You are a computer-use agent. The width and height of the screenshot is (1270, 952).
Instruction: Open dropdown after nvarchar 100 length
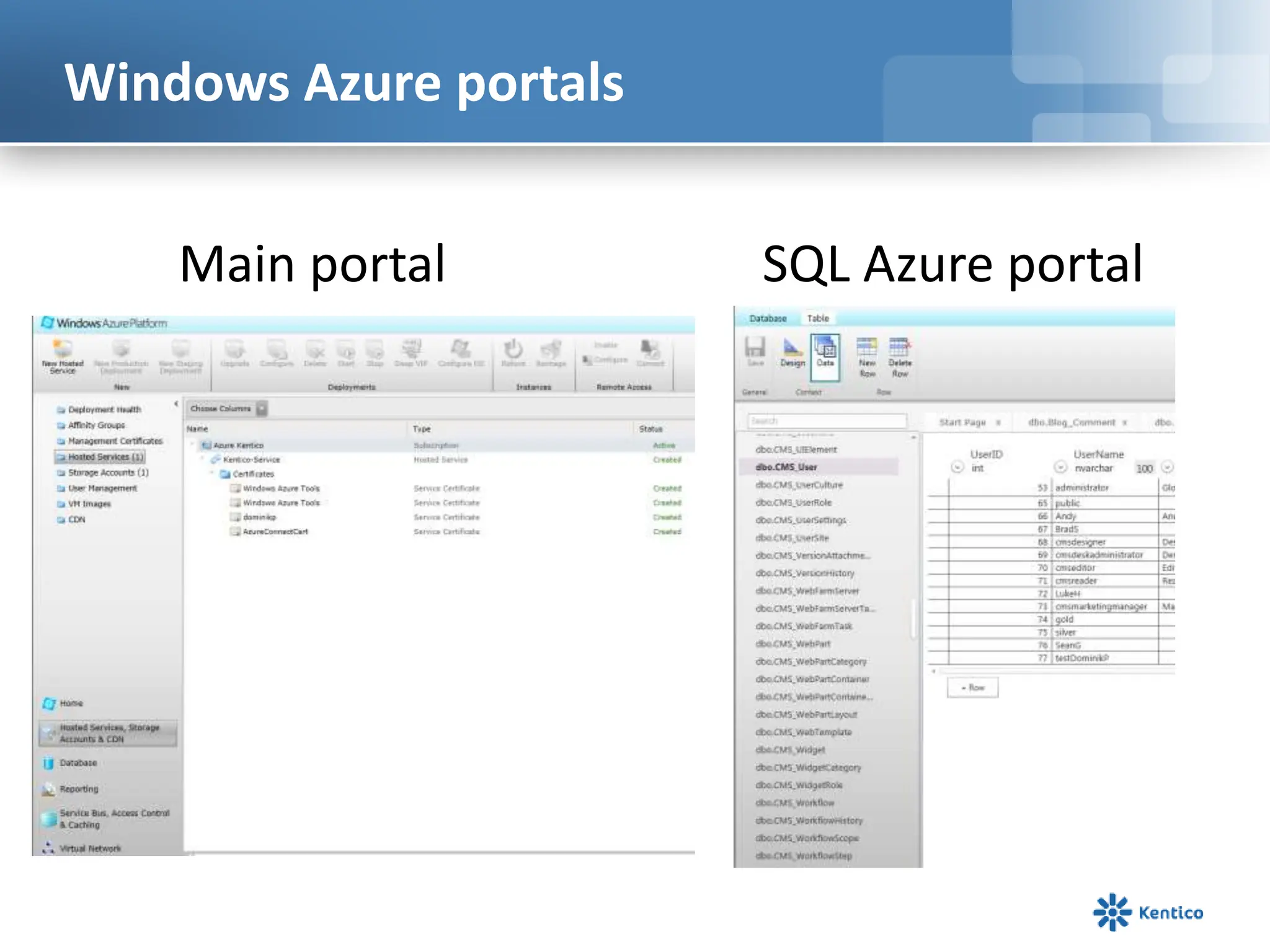1167,467
